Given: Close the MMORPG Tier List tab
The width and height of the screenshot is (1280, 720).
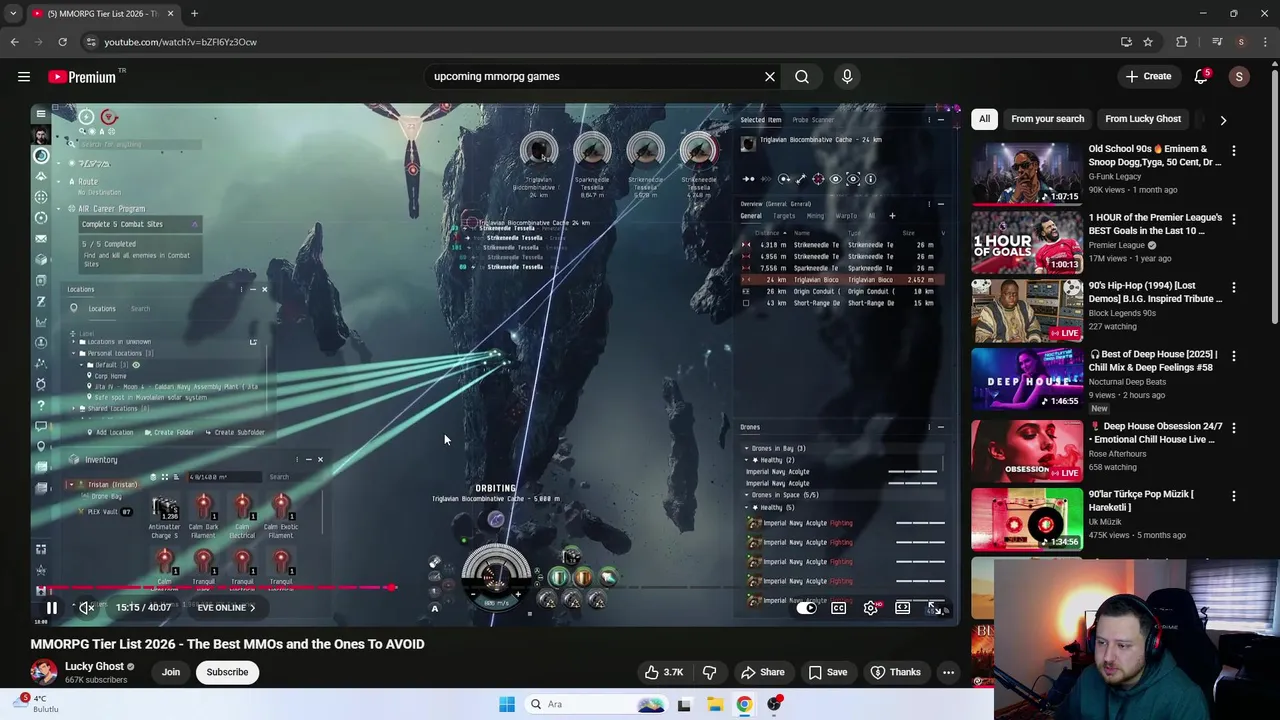Looking at the screenshot, I should pos(170,14).
